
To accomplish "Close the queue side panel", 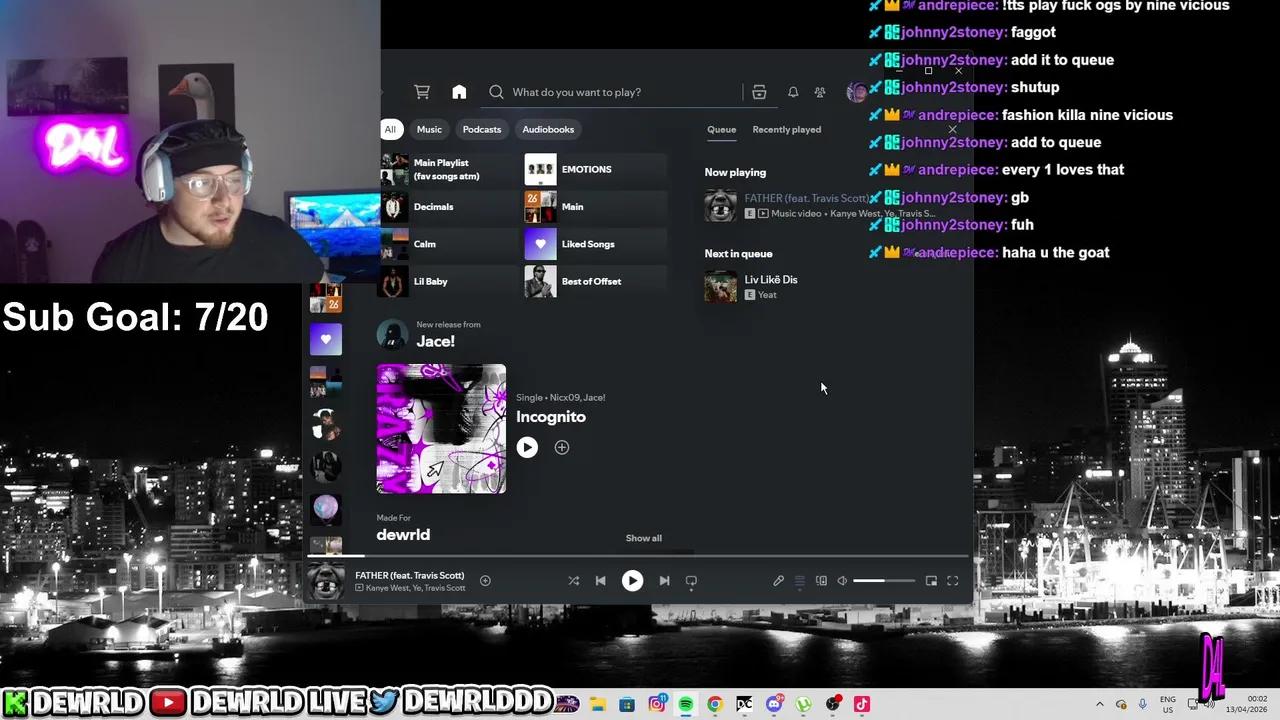I will tap(952, 129).
